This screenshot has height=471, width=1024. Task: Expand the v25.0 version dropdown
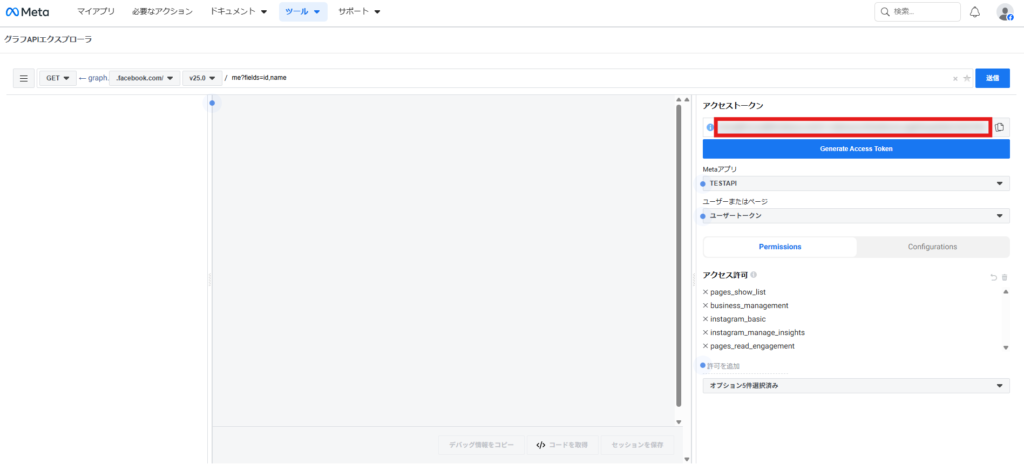tap(202, 78)
